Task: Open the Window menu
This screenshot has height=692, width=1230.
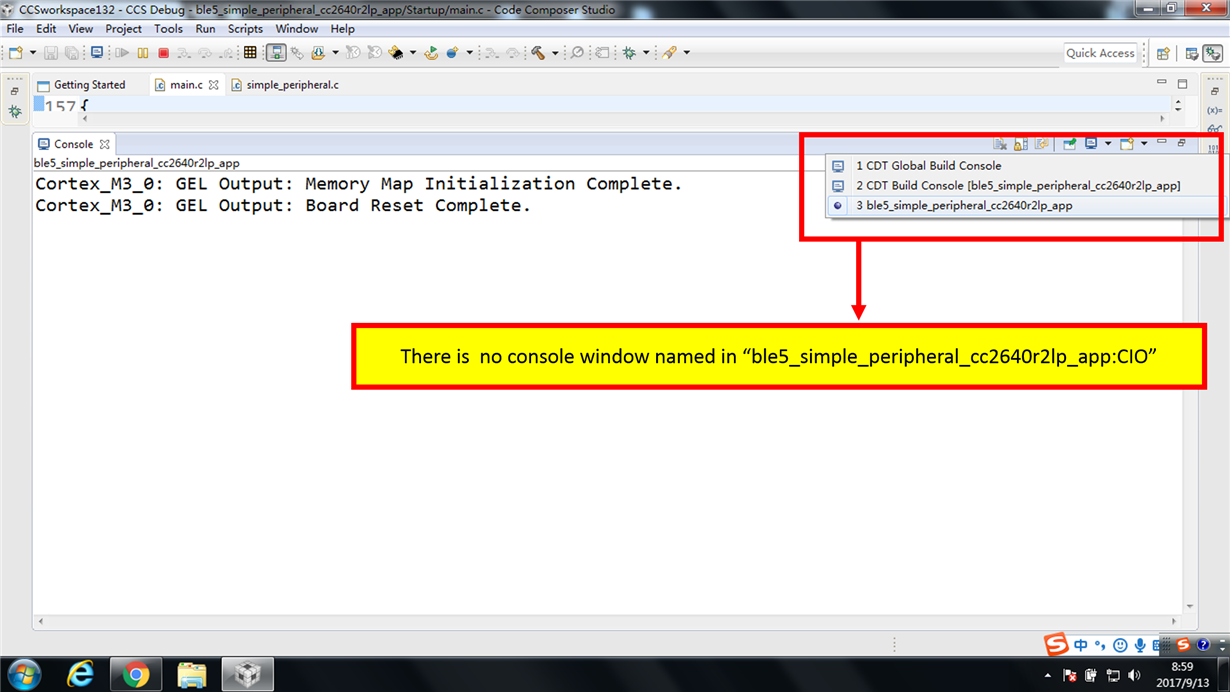Action: click(x=297, y=29)
